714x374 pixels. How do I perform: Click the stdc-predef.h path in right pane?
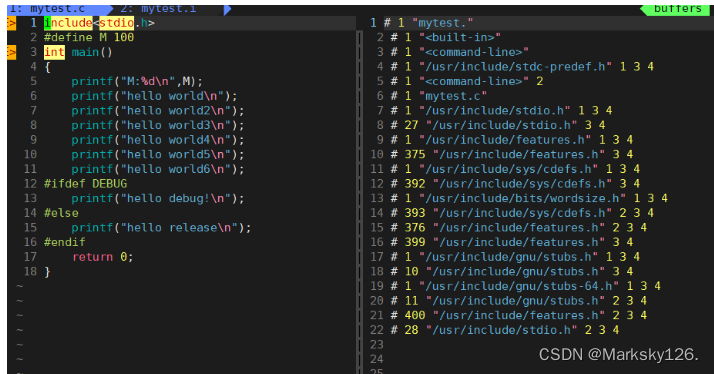(515, 67)
